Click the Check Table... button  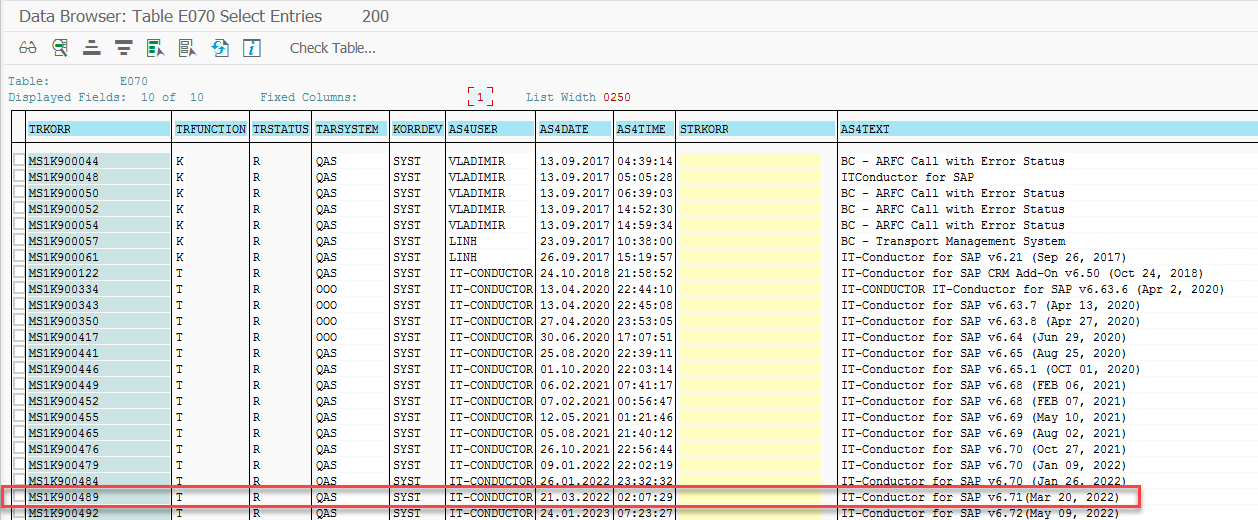tap(333, 48)
